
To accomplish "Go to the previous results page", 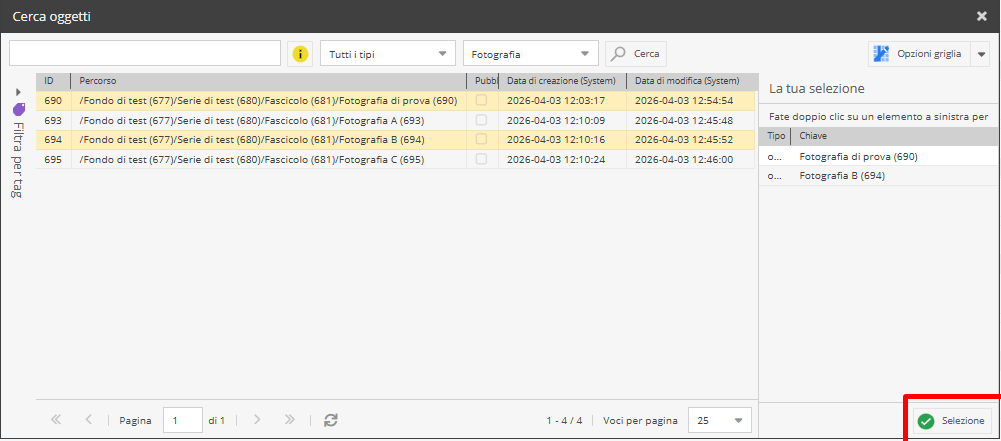I will (x=89, y=421).
